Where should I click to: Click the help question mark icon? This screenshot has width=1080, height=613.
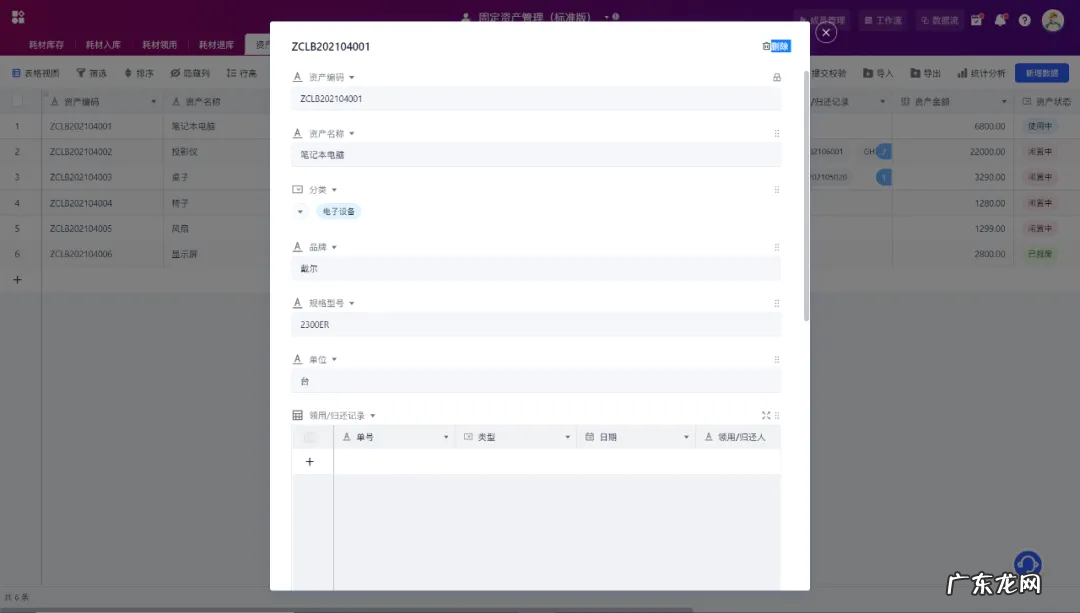pyautogui.click(x=1025, y=20)
